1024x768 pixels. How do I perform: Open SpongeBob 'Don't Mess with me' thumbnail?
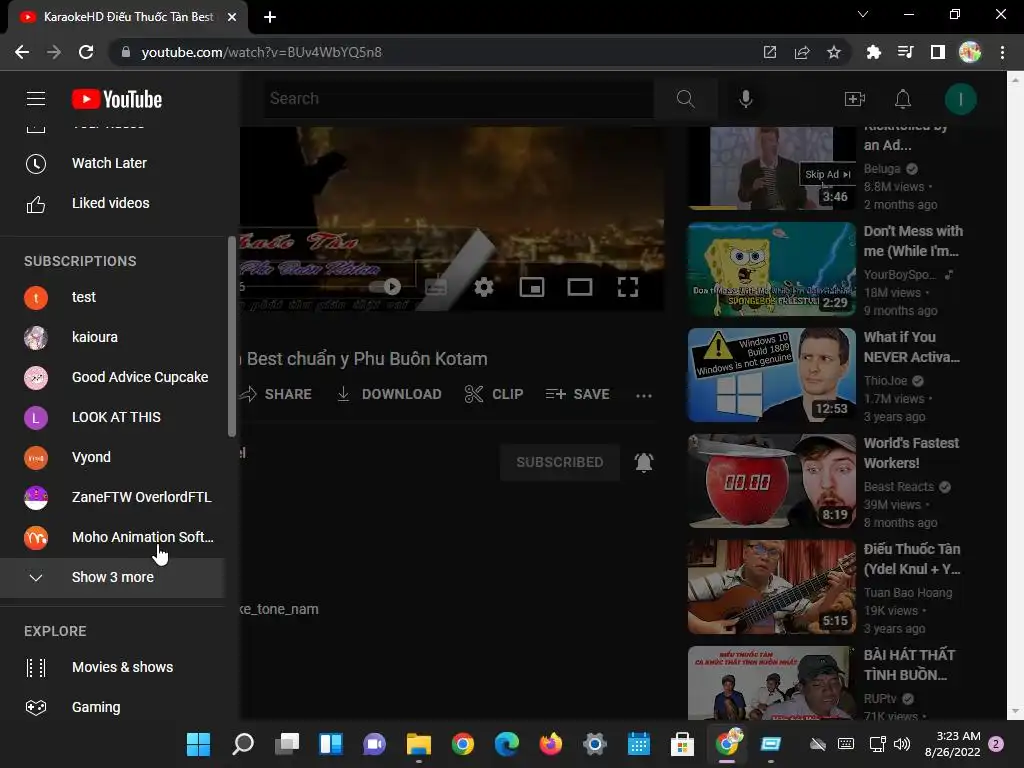[x=771, y=269]
